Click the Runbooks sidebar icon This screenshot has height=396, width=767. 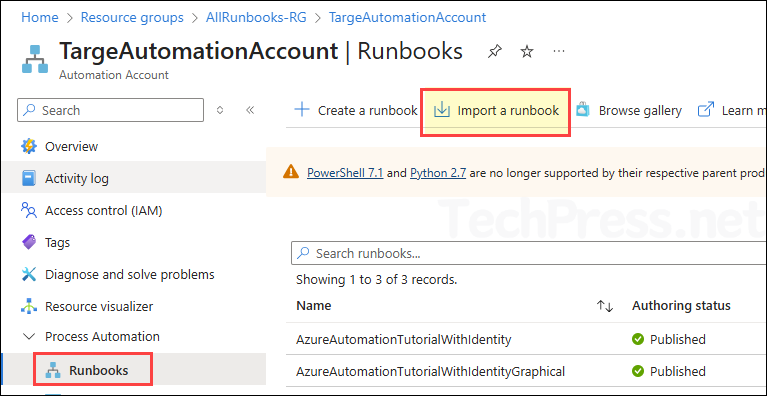52,371
